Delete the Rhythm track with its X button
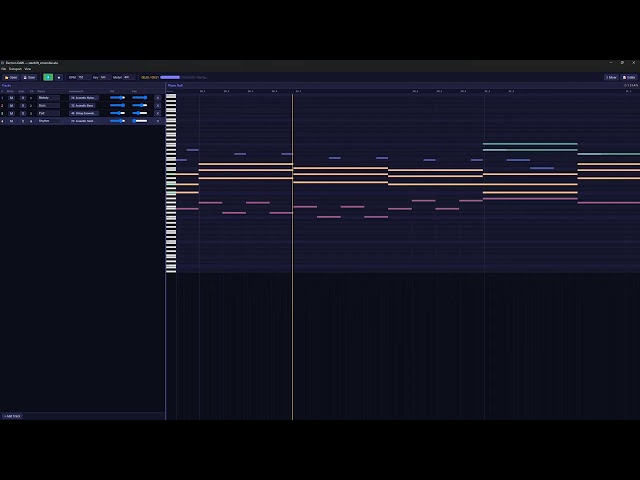 [x=158, y=121]
